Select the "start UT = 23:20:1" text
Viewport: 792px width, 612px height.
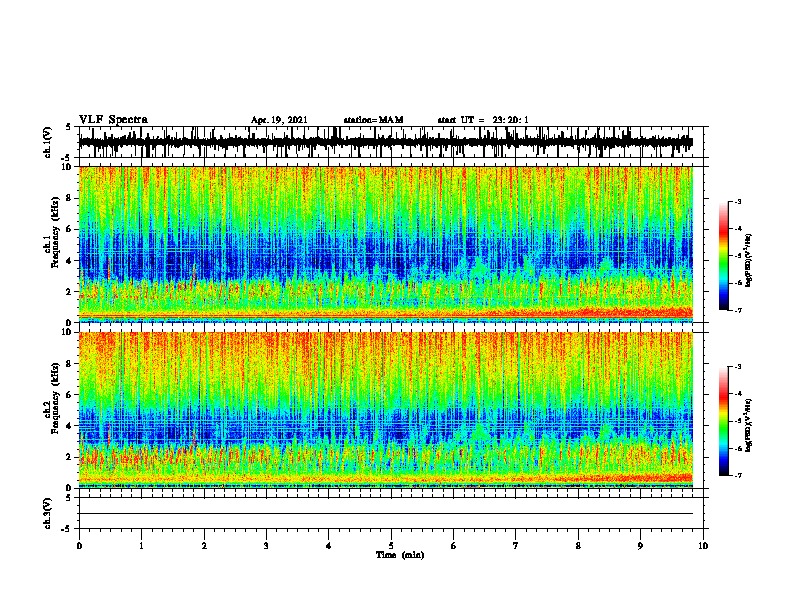(x=482, y=120)
